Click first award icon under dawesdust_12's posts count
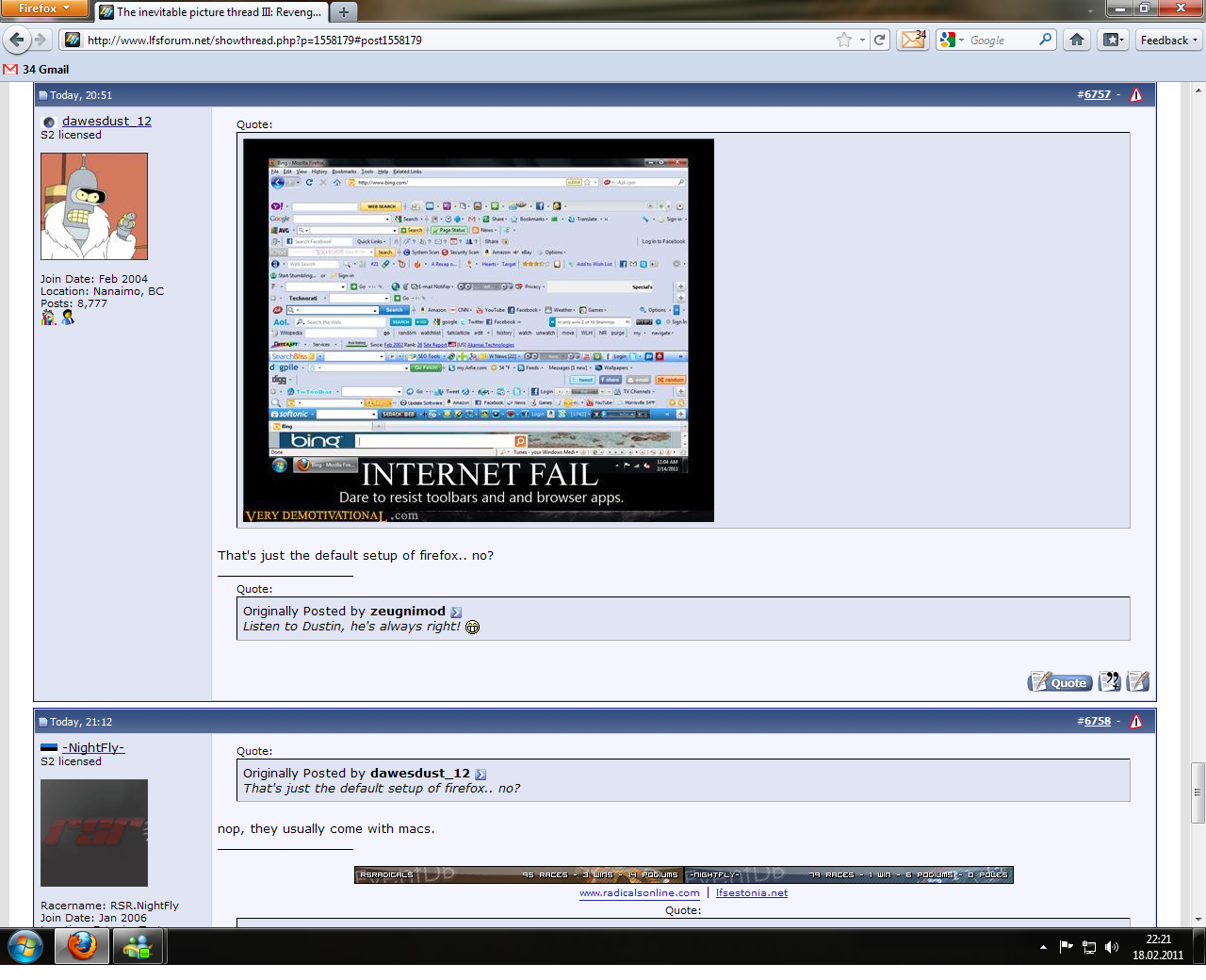Image resolution: width=1206 pixels, height=980 pixels. (x=48, y=318)
